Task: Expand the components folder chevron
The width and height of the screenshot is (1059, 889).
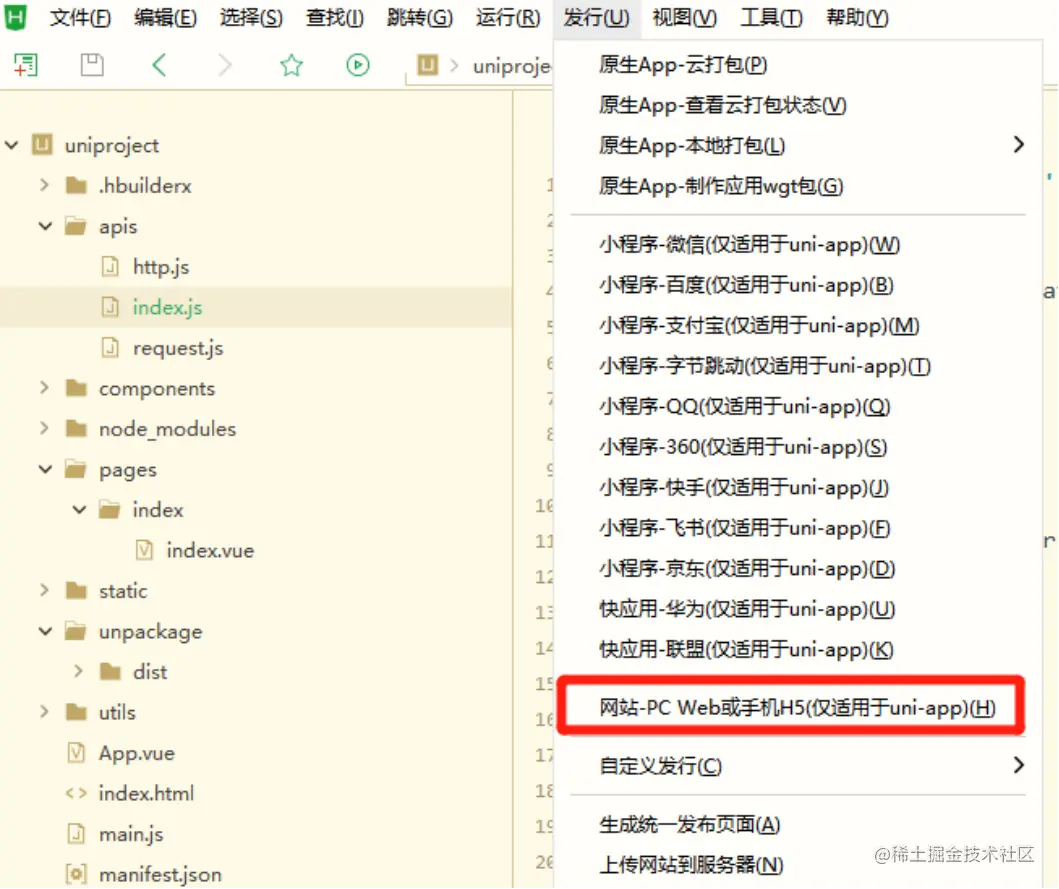Action: pyautogui.click(x=45, y=388)
